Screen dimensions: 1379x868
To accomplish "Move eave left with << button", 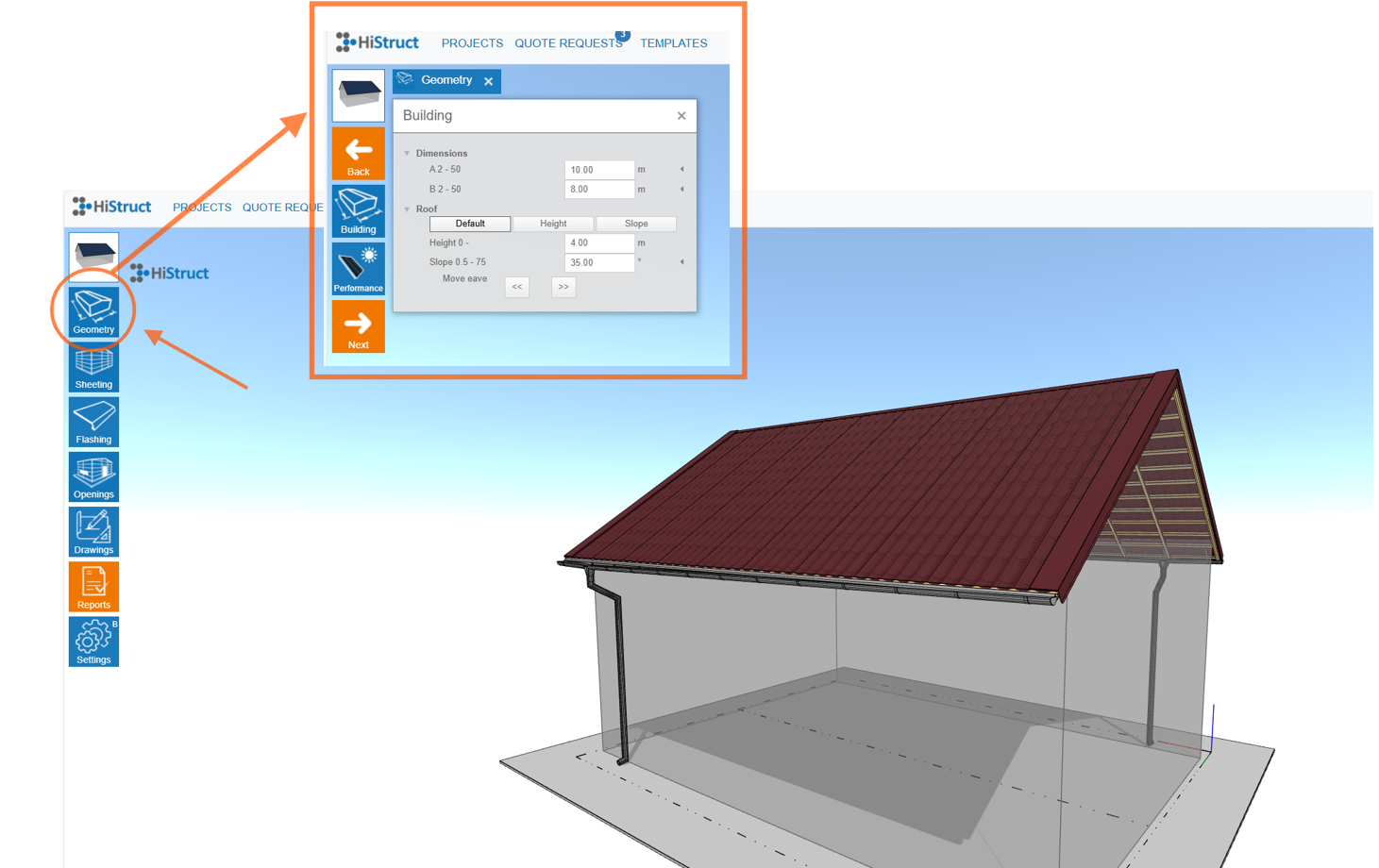I will (517, 287).
